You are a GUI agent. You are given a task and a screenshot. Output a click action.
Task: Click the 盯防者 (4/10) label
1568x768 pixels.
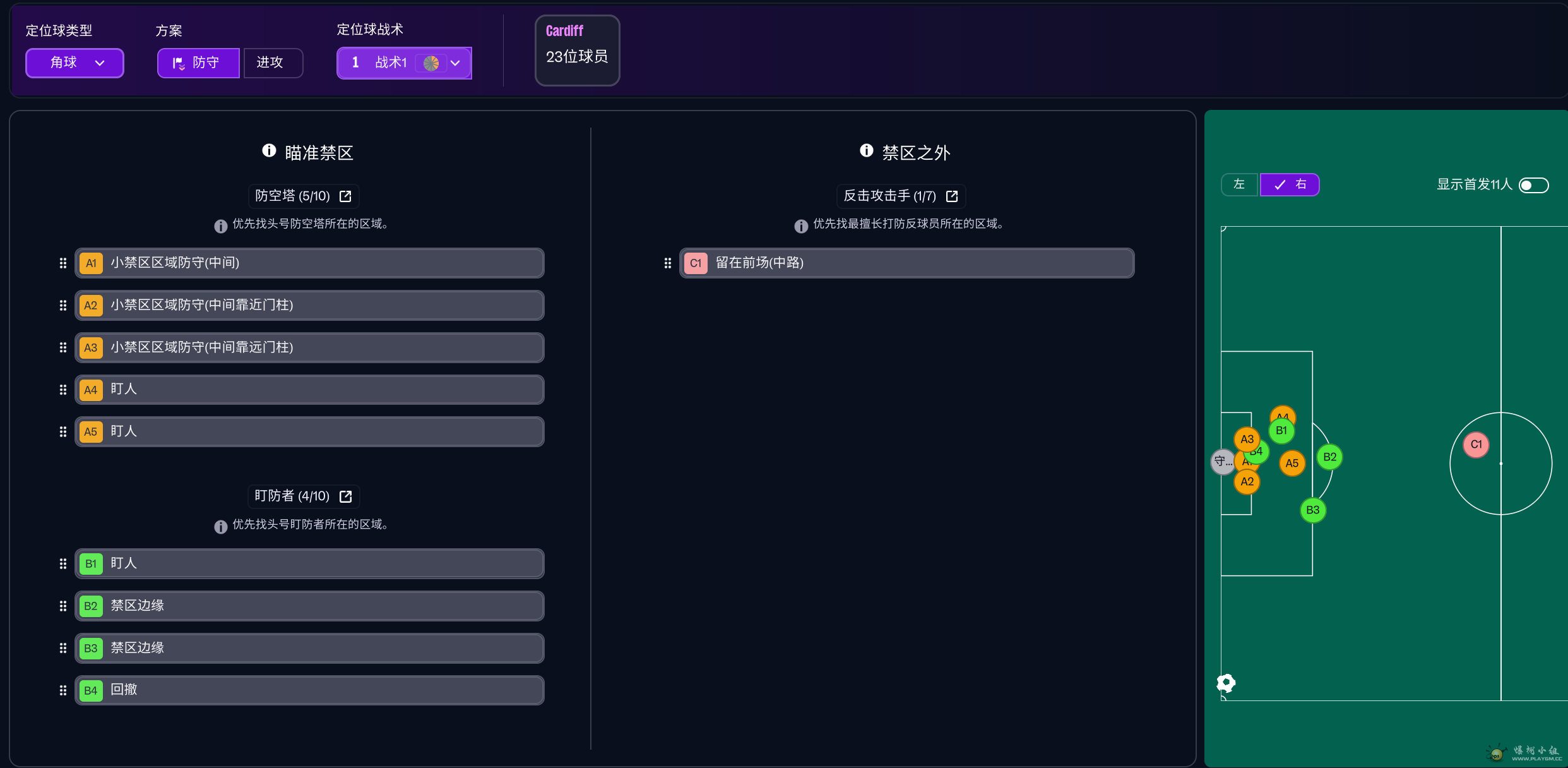point(292,496)
